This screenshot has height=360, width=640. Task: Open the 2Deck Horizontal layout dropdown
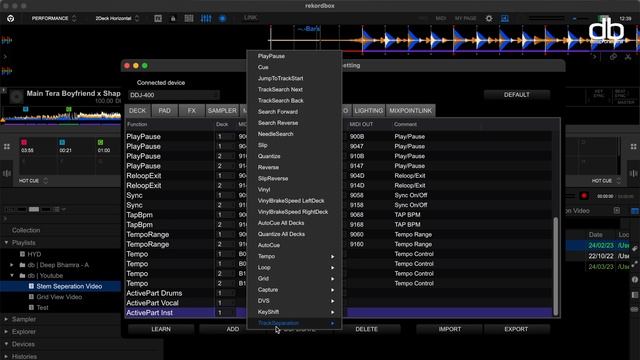[x=117, y=18]
